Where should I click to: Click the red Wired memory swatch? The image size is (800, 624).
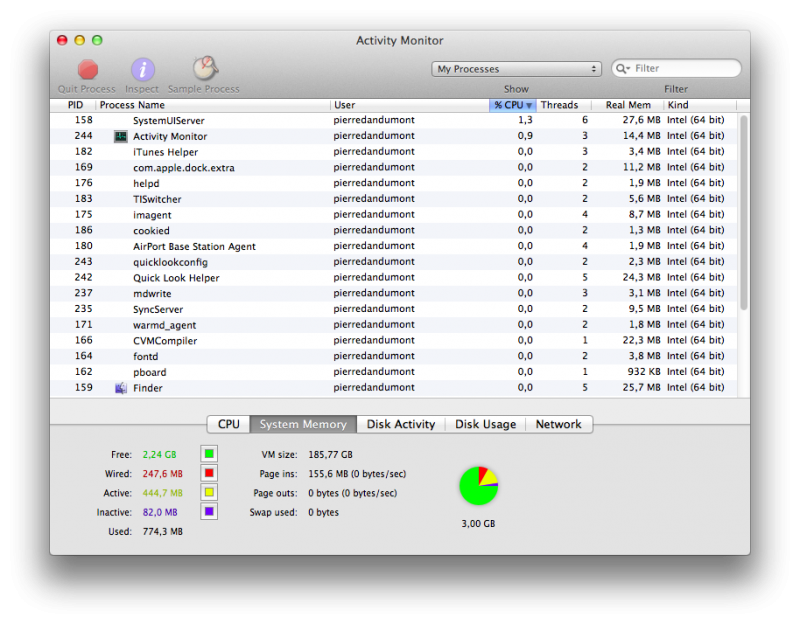[209, 473]
